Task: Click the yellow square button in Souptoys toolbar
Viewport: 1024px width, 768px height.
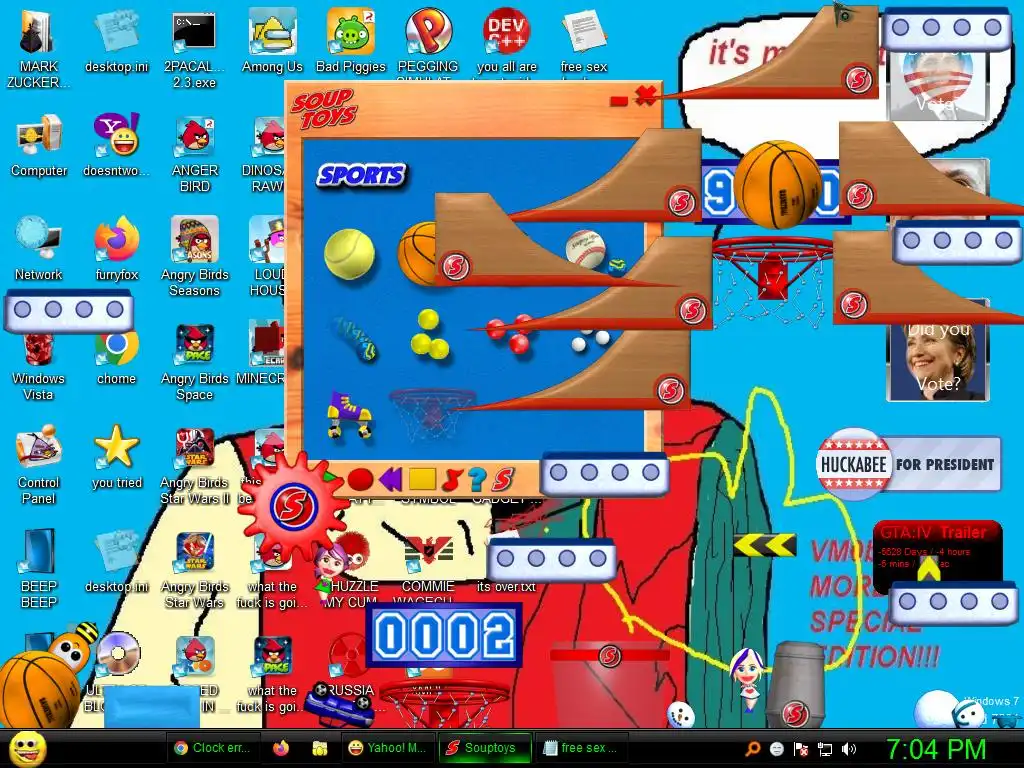Action: click(422, 479)
